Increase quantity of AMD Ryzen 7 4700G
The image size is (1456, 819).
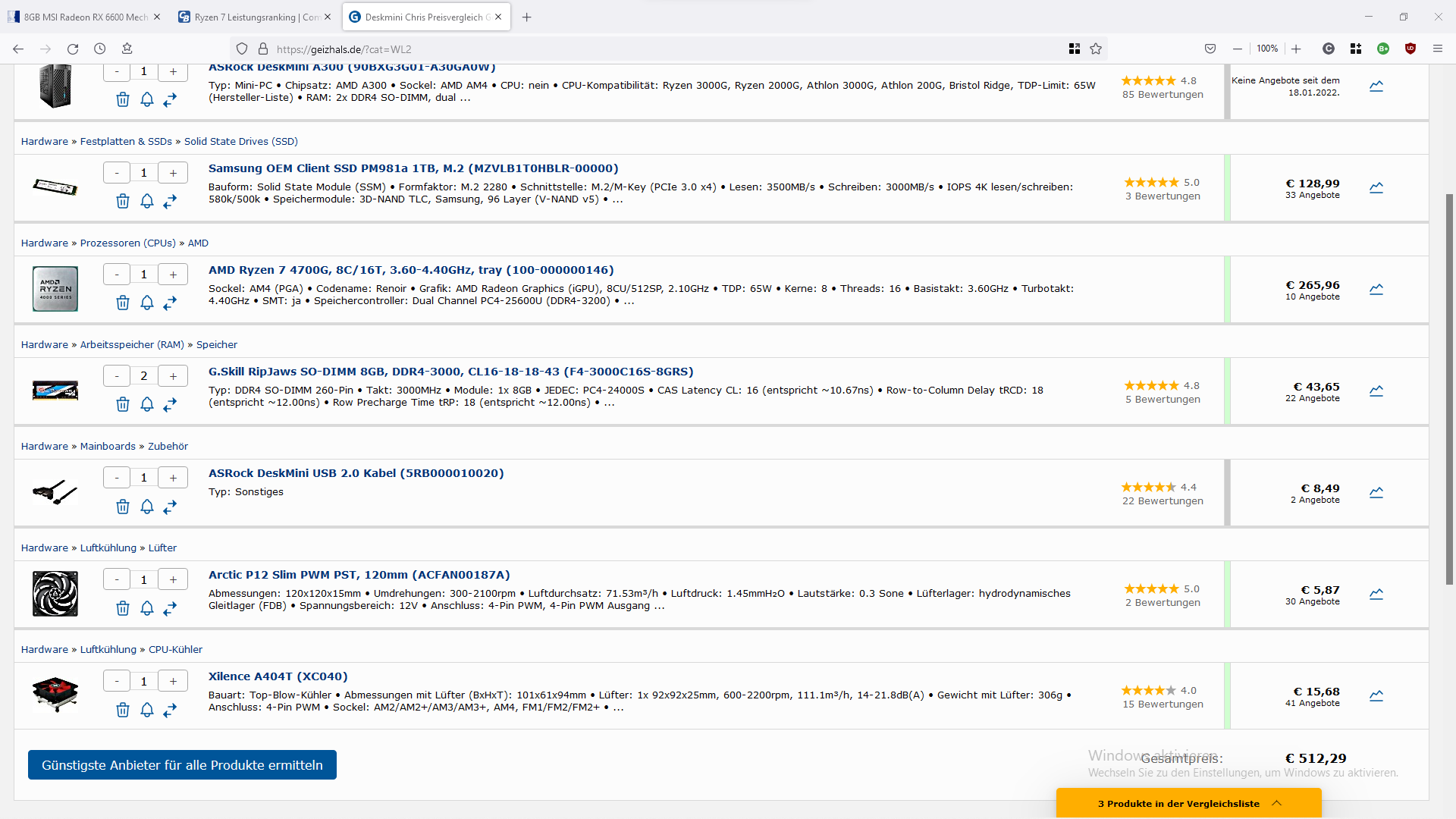pyautogui.click(x=173, y=275)
